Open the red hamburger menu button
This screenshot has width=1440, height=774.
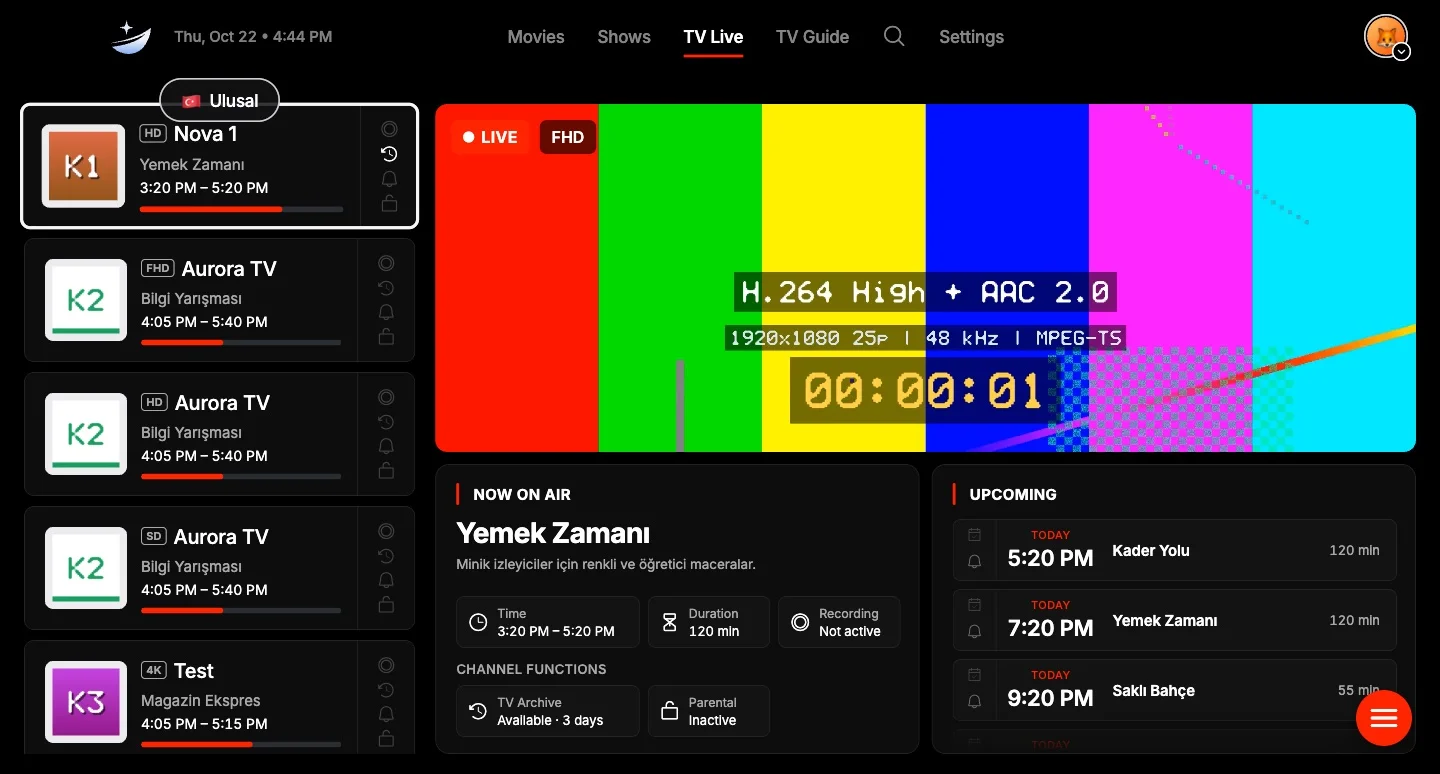pyautogui.click(x=1384, y=718)
